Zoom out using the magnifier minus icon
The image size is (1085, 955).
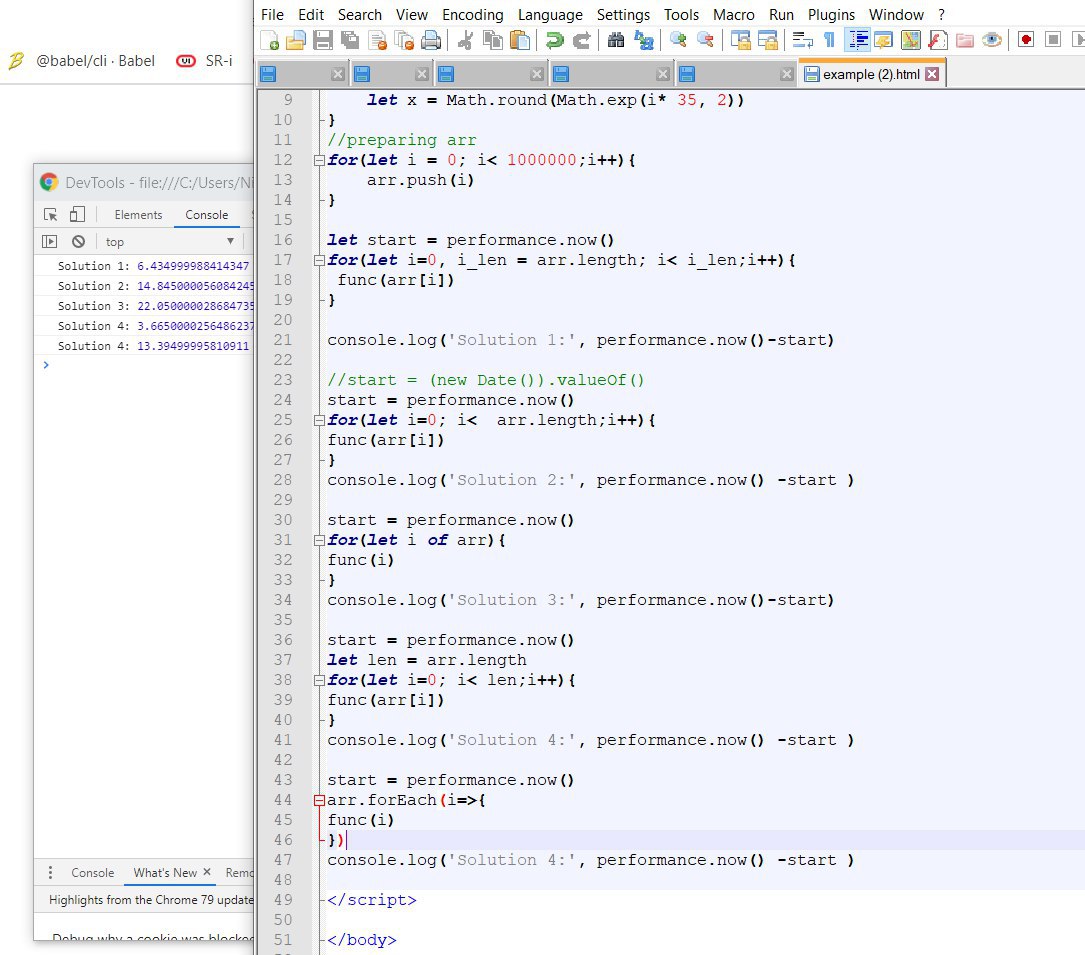pyautogui.click(x=705, y=41)
